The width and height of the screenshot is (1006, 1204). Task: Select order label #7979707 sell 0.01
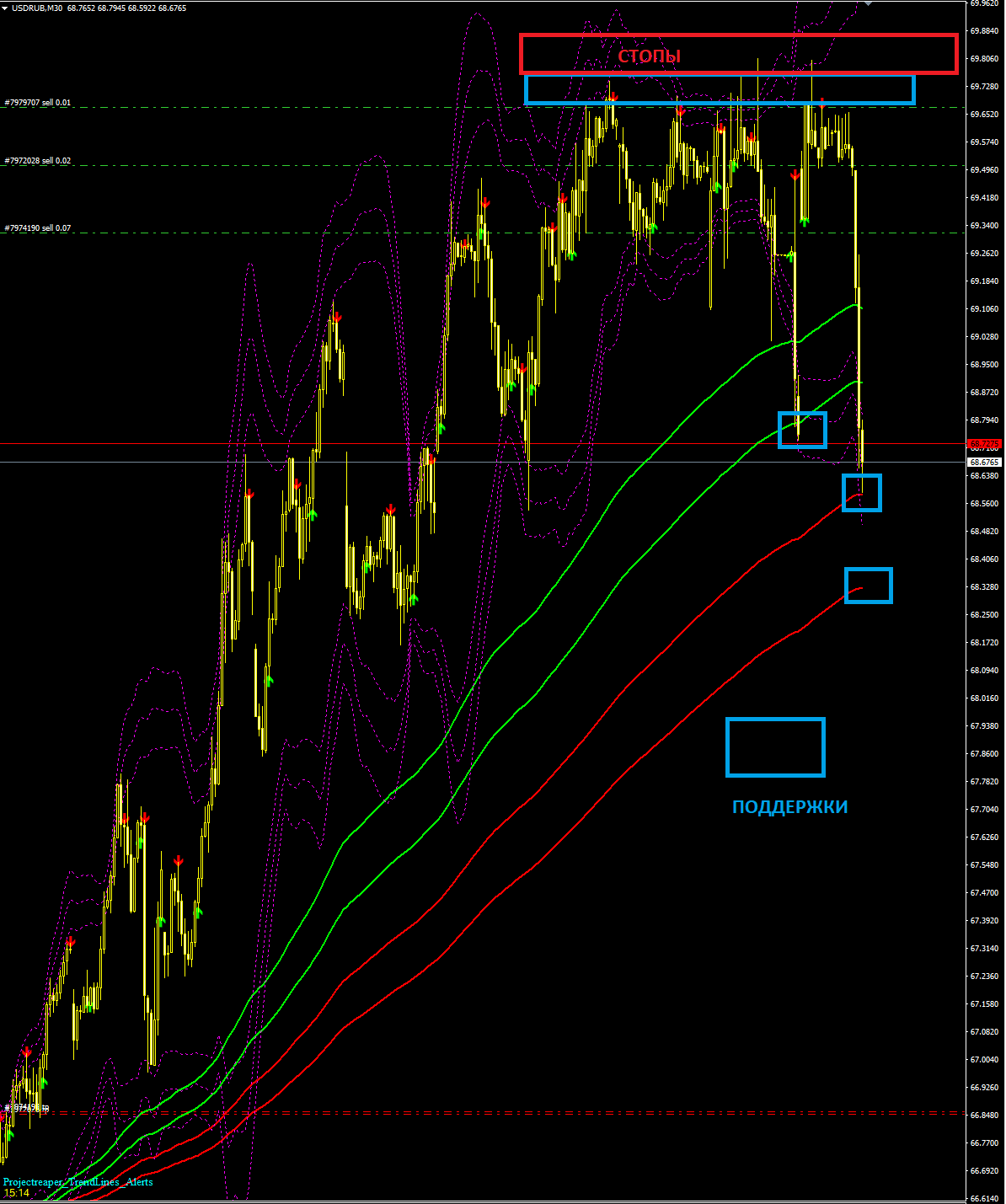pyautogui.click(x=38, y=103)
